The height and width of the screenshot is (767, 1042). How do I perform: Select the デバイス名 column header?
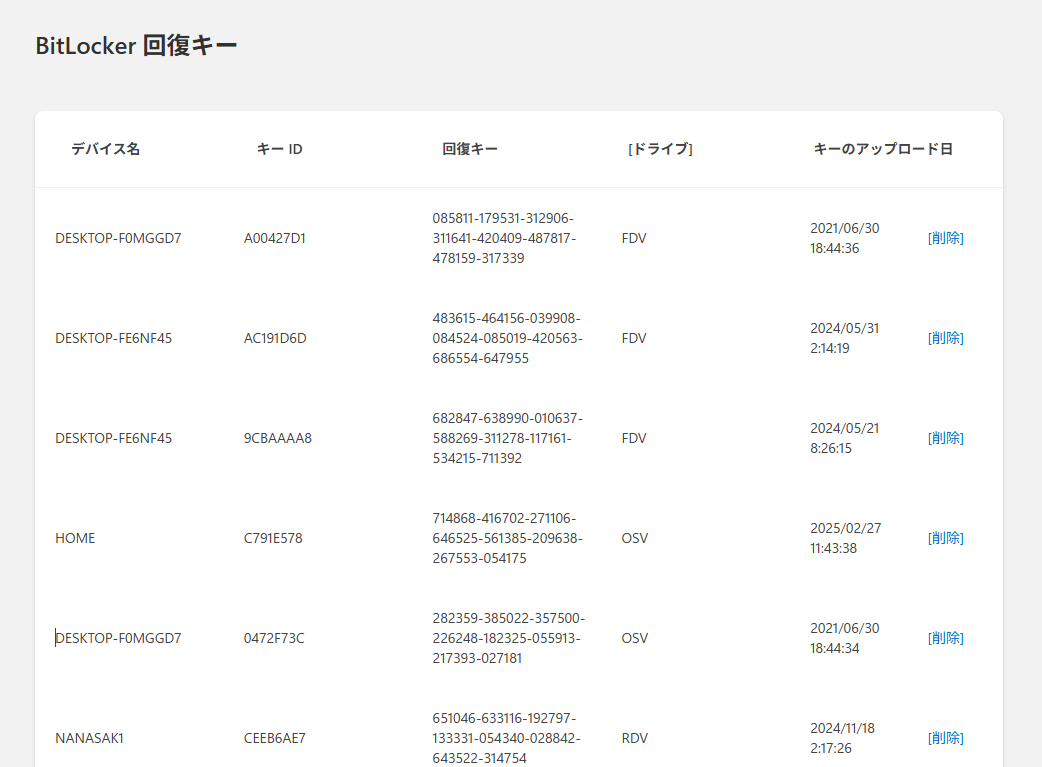105,148
